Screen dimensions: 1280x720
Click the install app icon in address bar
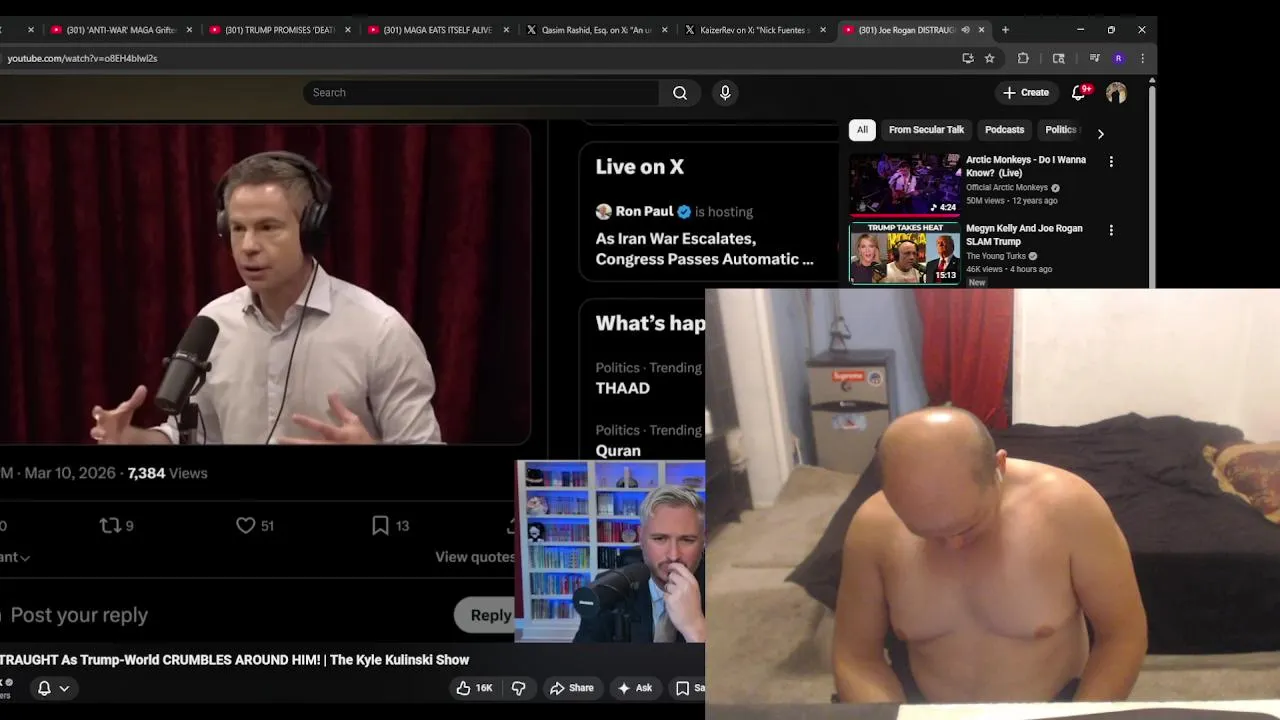pos(967,58)
